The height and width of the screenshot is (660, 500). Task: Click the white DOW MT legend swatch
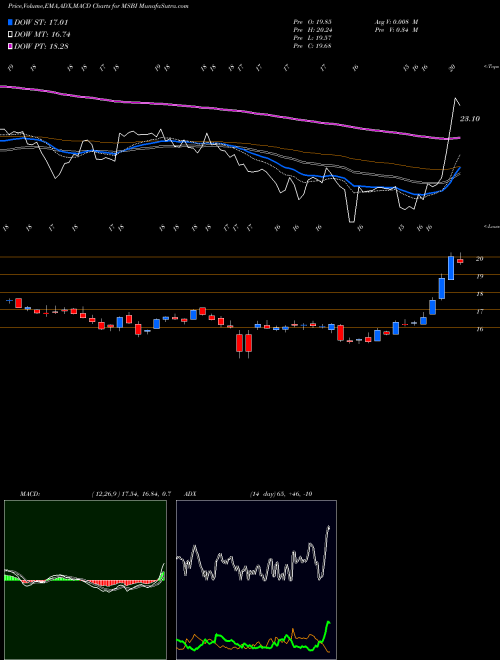pos(11,35)
